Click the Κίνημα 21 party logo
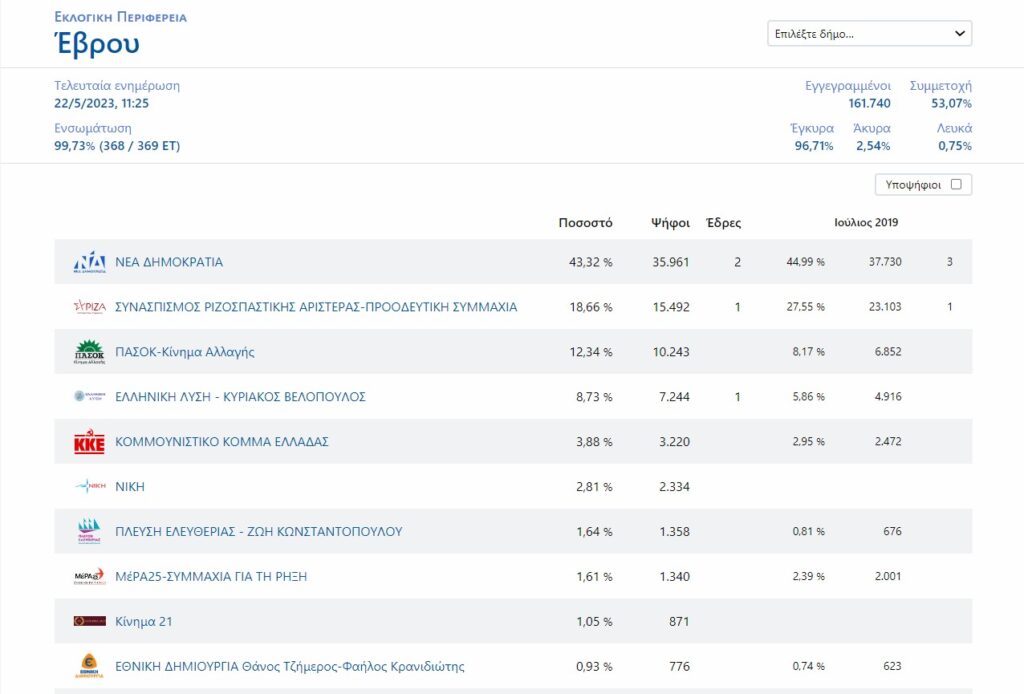 point(89,621)
